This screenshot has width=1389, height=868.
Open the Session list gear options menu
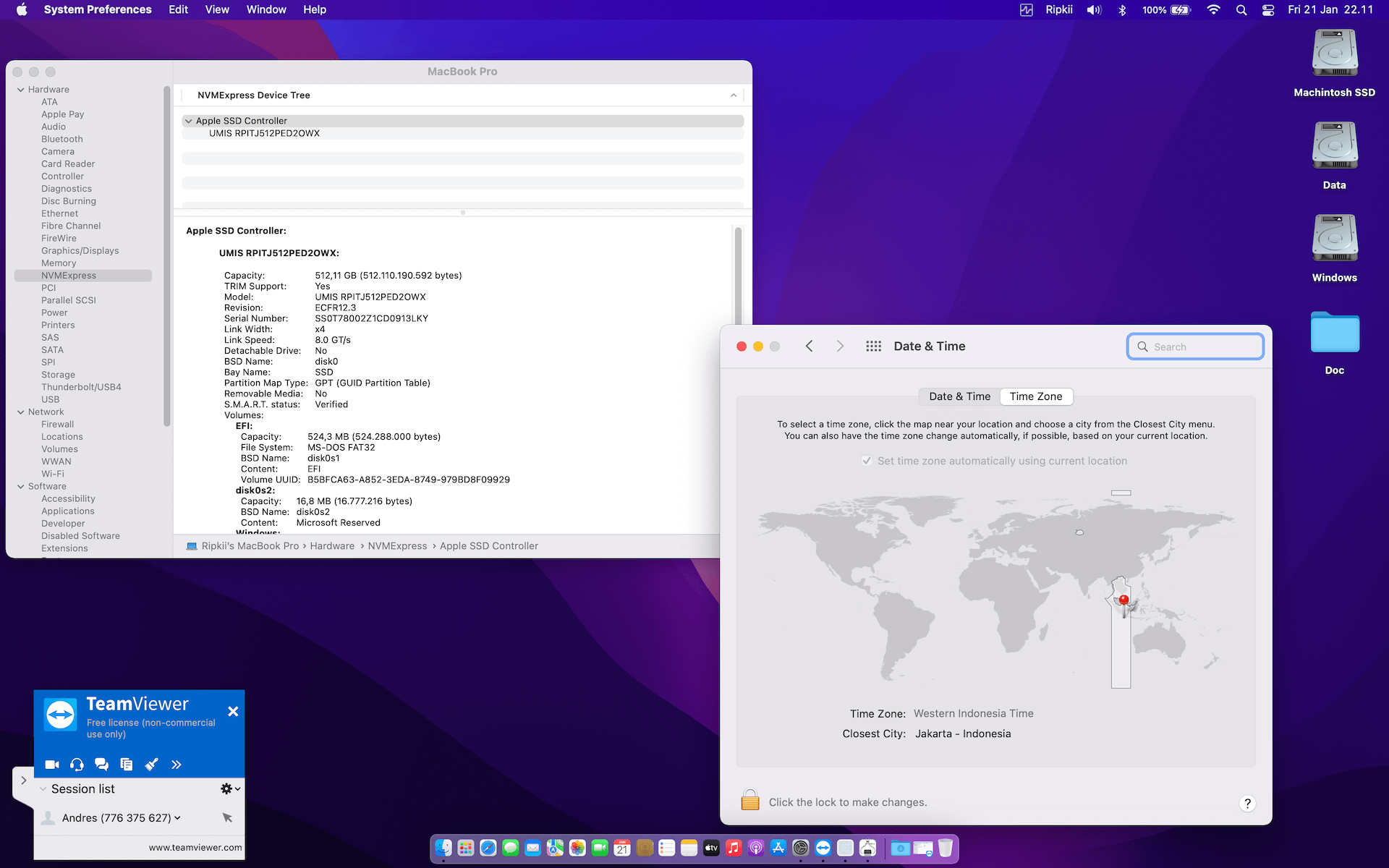click(x=230, y=788)
